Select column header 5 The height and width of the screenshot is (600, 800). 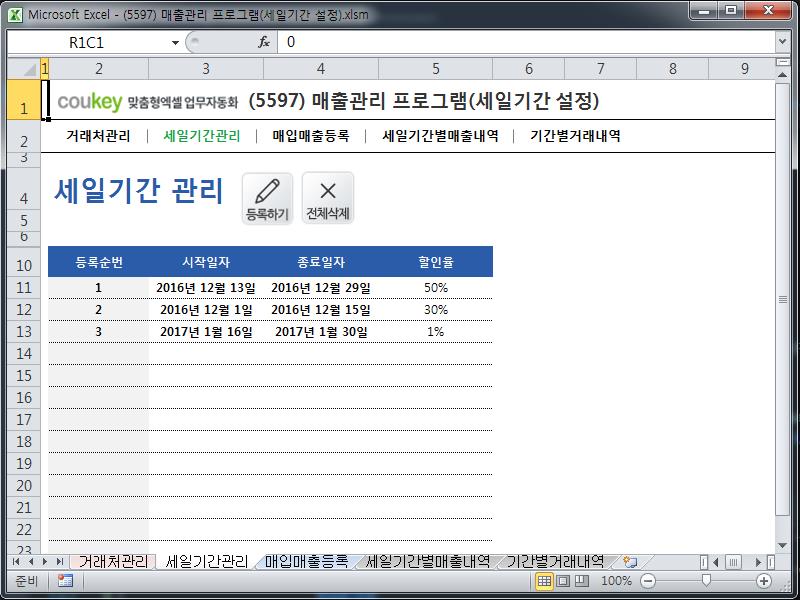pos(436,68)
